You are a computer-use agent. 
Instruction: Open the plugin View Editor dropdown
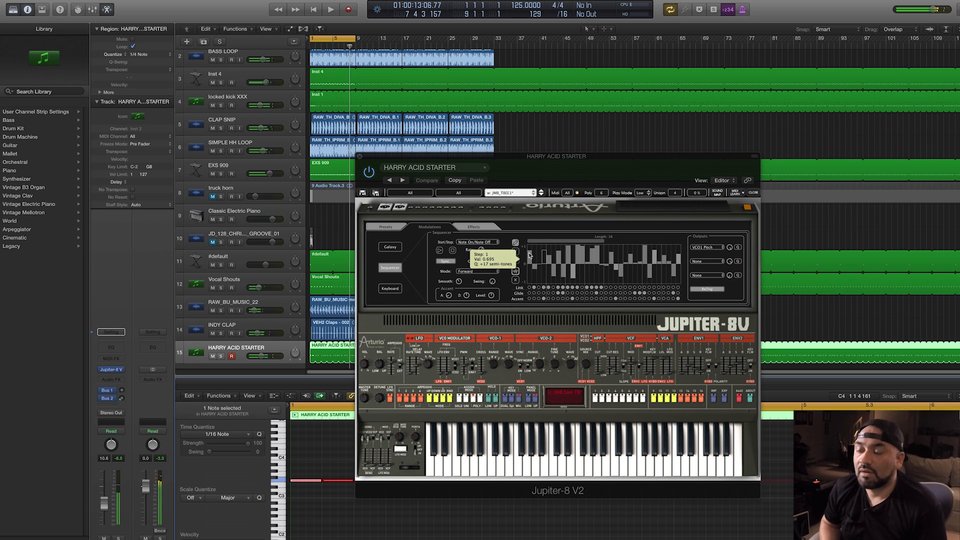coord(725,180)
